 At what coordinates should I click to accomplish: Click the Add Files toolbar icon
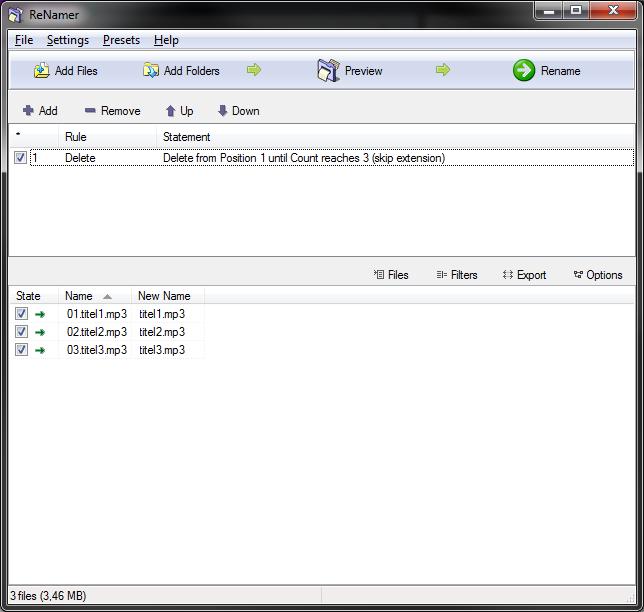pyautogui.click(x=41, y=71)
